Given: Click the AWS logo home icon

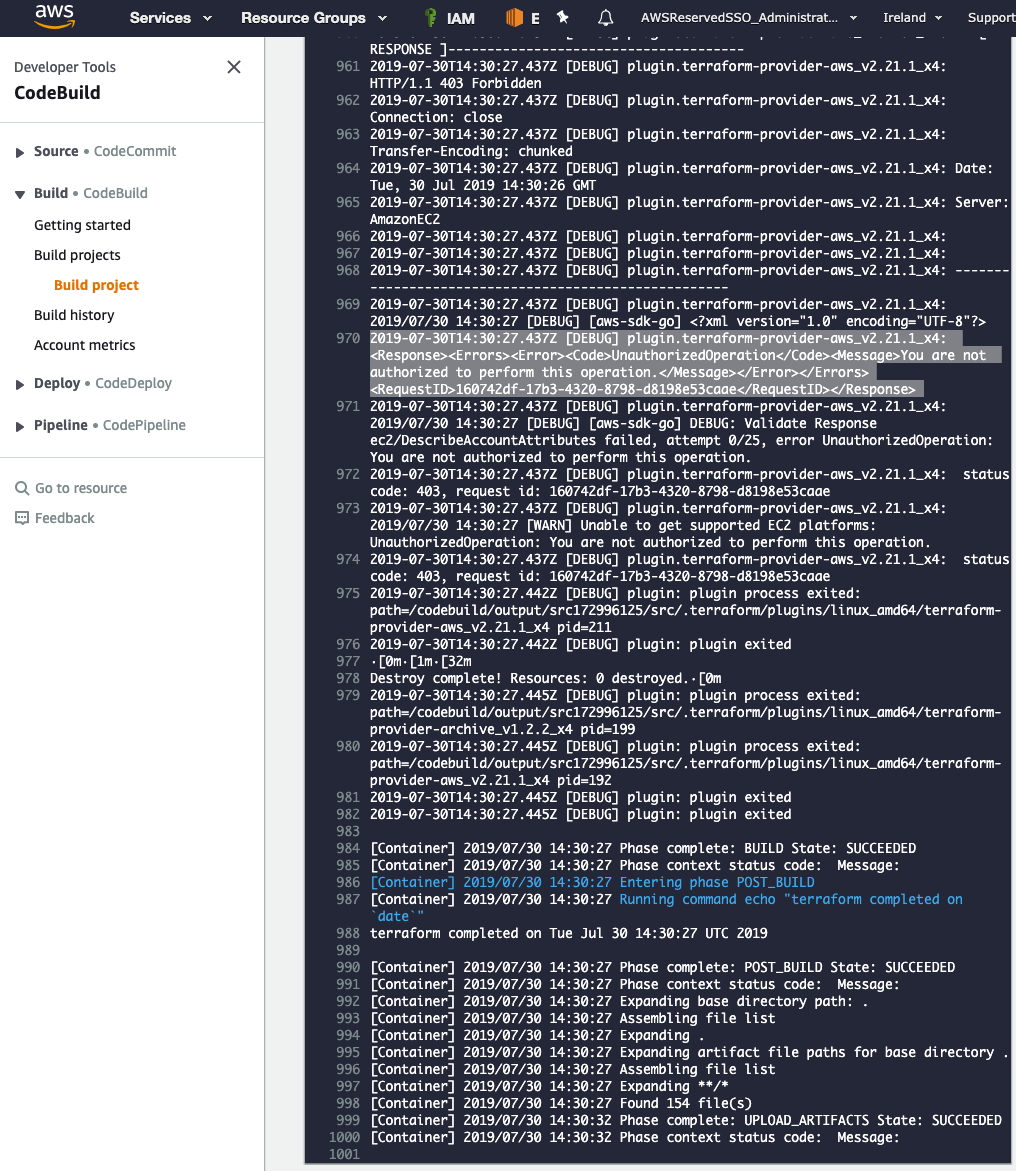Looking at the screenshot, I should (x=55, y=16).
